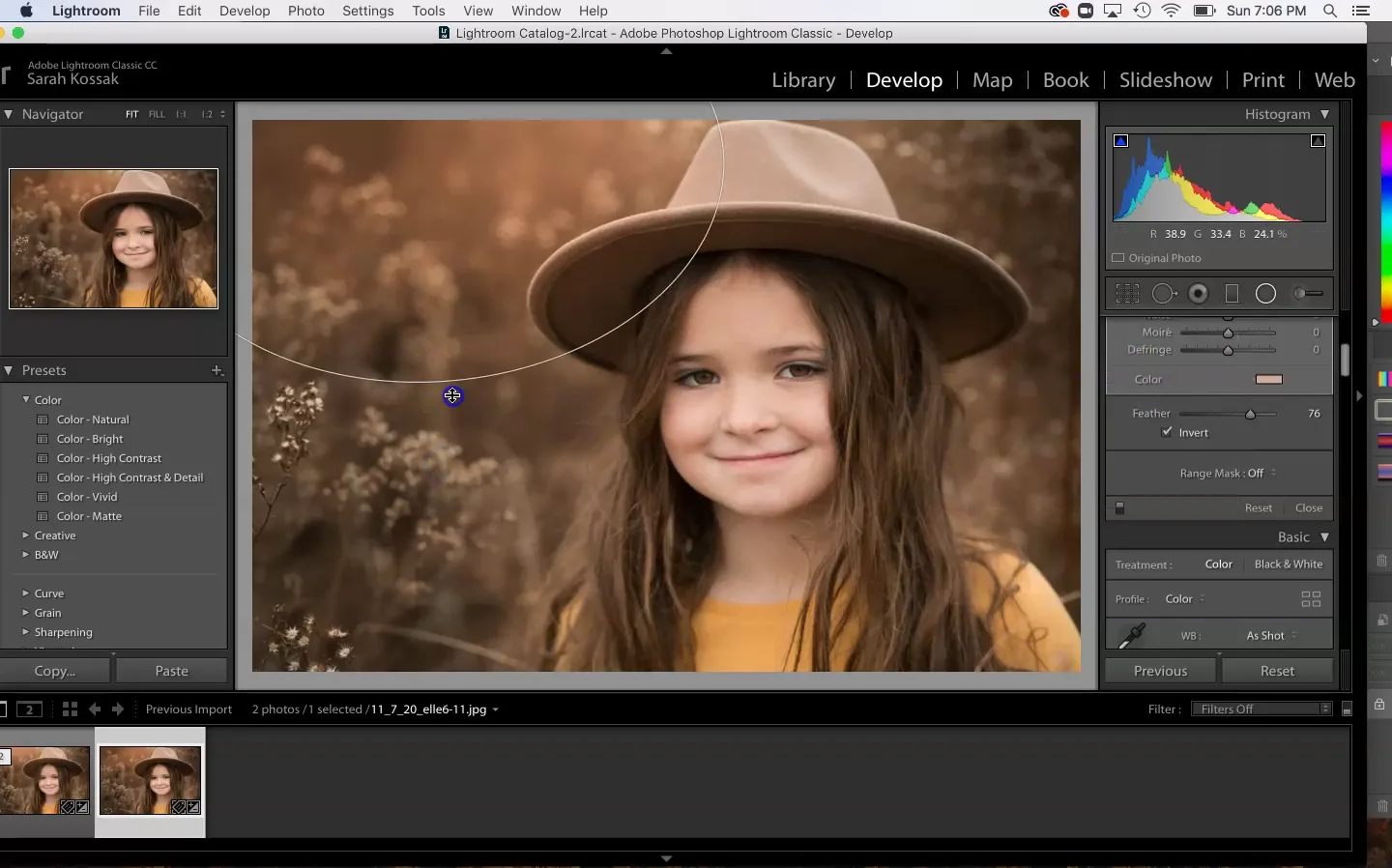The width and height of the screenshot is (1392, 868).
Task: Go back with filmstrip left arrow
Action: (x=95, y=709)
